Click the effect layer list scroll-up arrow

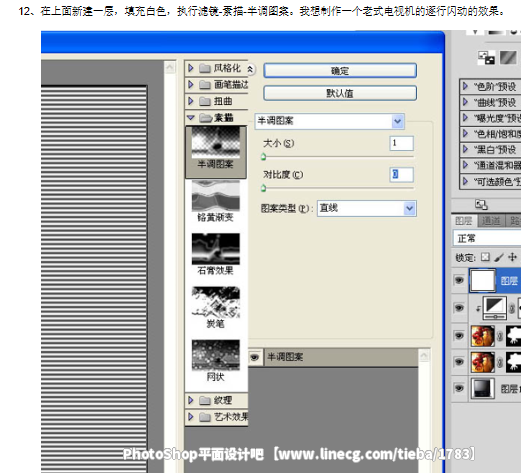pos(424,355)
